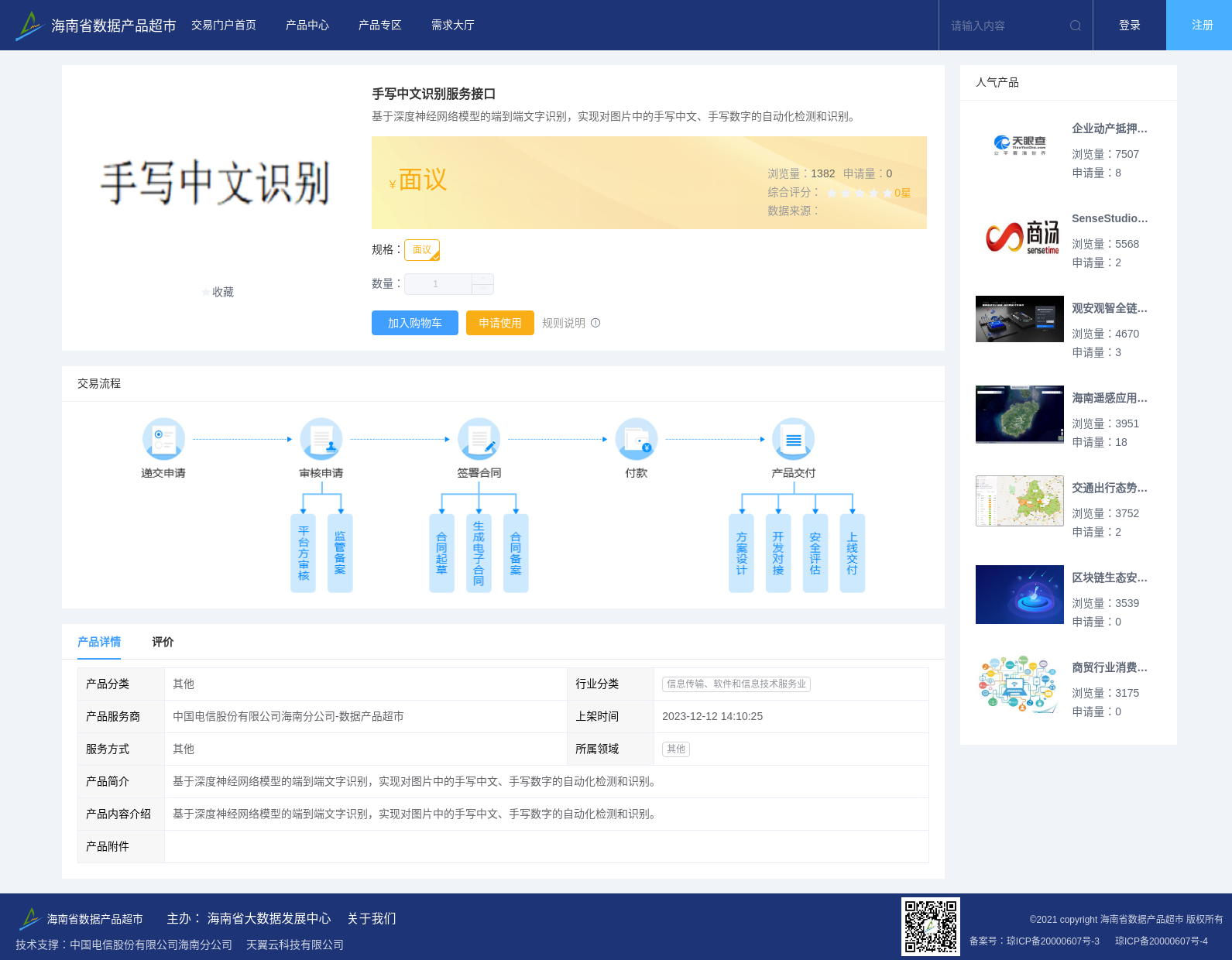Open 天眼查 product thumbnail

1020,146
